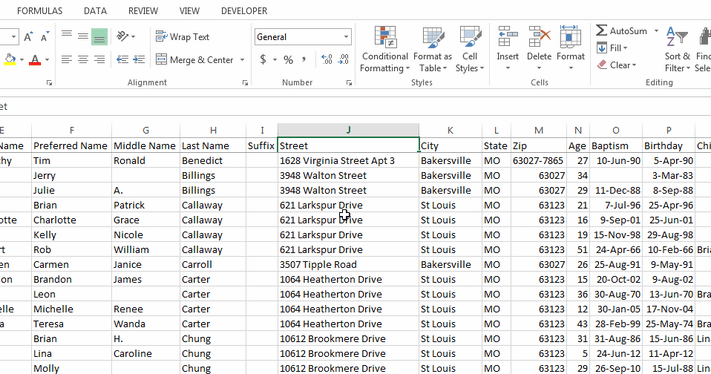Open the Clear menu
The image size is (711, 374).
pos(617,65)
